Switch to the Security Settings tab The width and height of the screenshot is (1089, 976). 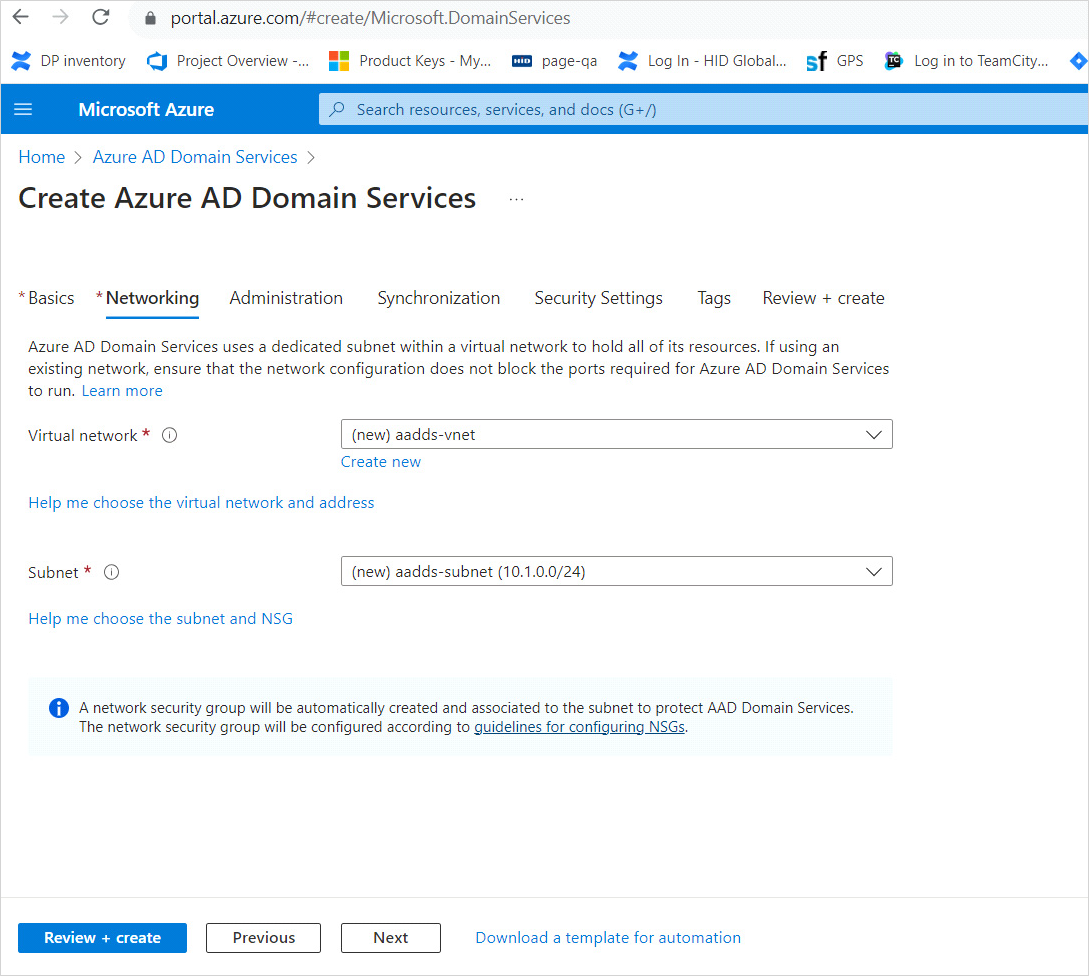click(598, 298)
